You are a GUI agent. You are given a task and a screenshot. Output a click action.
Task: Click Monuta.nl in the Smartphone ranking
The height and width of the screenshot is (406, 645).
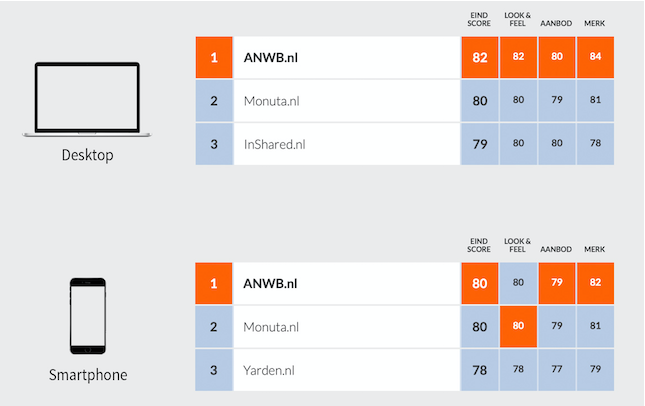pyautogui.click(x=271, y=327)
